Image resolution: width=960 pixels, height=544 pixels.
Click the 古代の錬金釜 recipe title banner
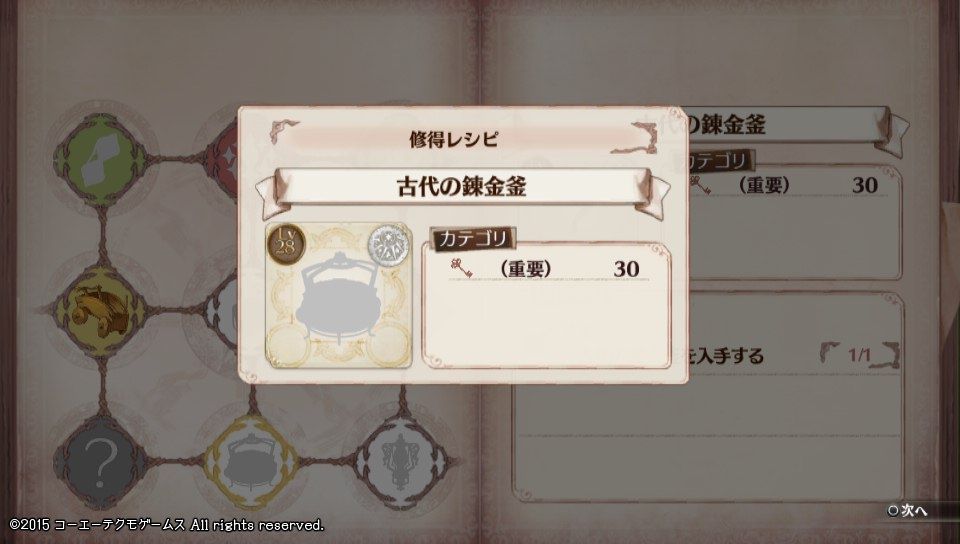tap(462, 187)
